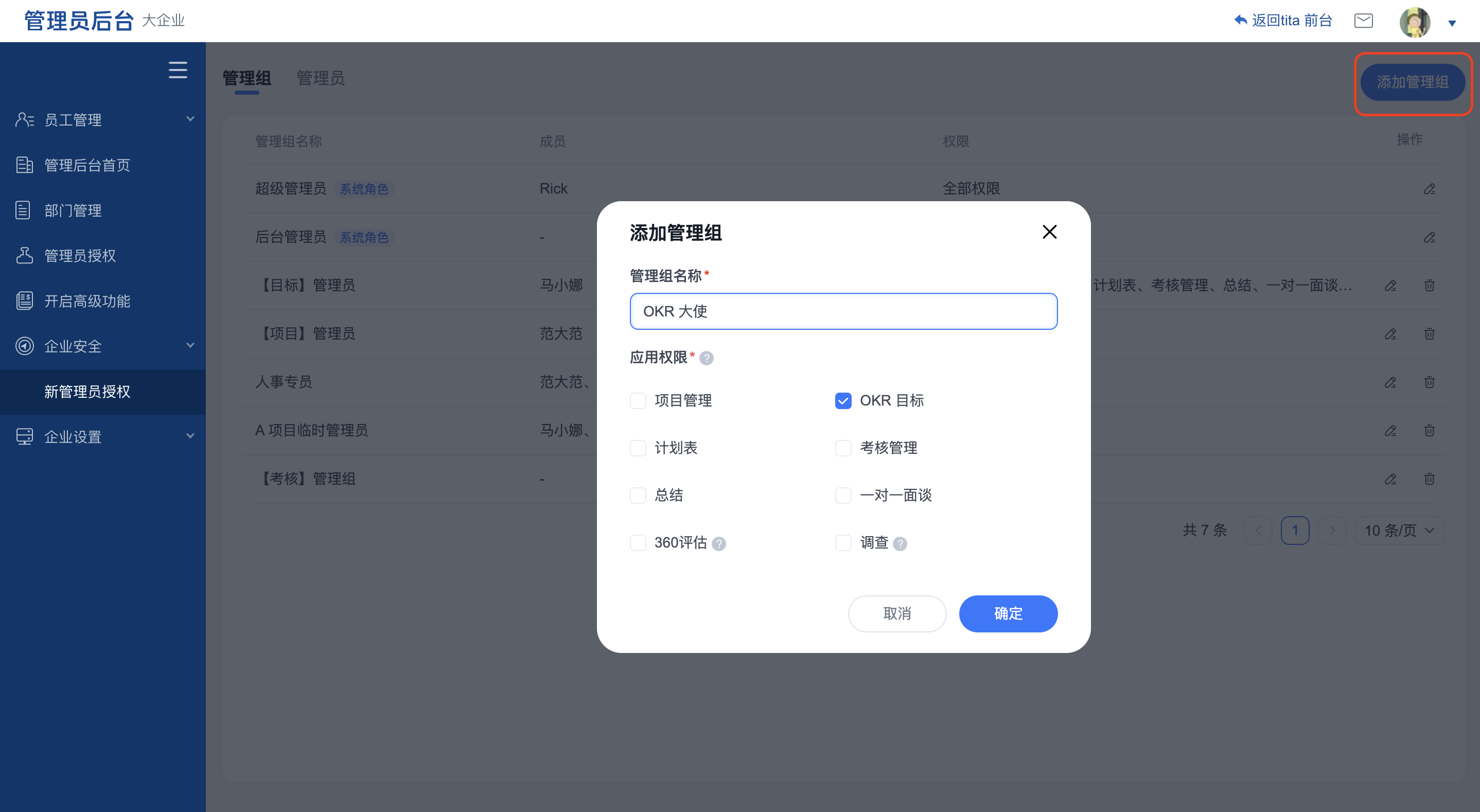Click the 企业安全 sidebar icon
This screenshot has height=812, width=1480.
pos(24,346)
